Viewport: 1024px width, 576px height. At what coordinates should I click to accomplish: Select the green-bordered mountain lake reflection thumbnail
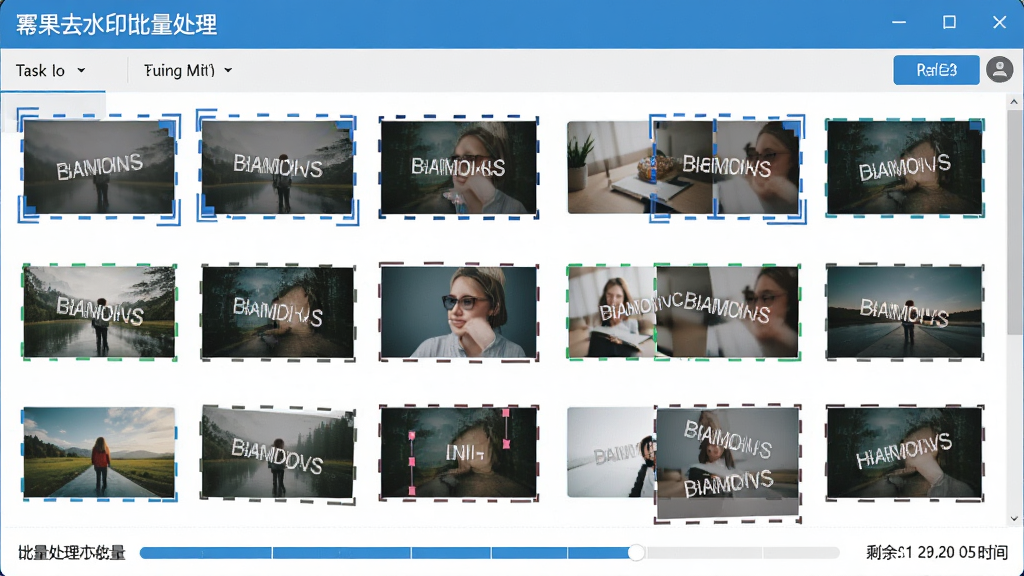[99, 312]
